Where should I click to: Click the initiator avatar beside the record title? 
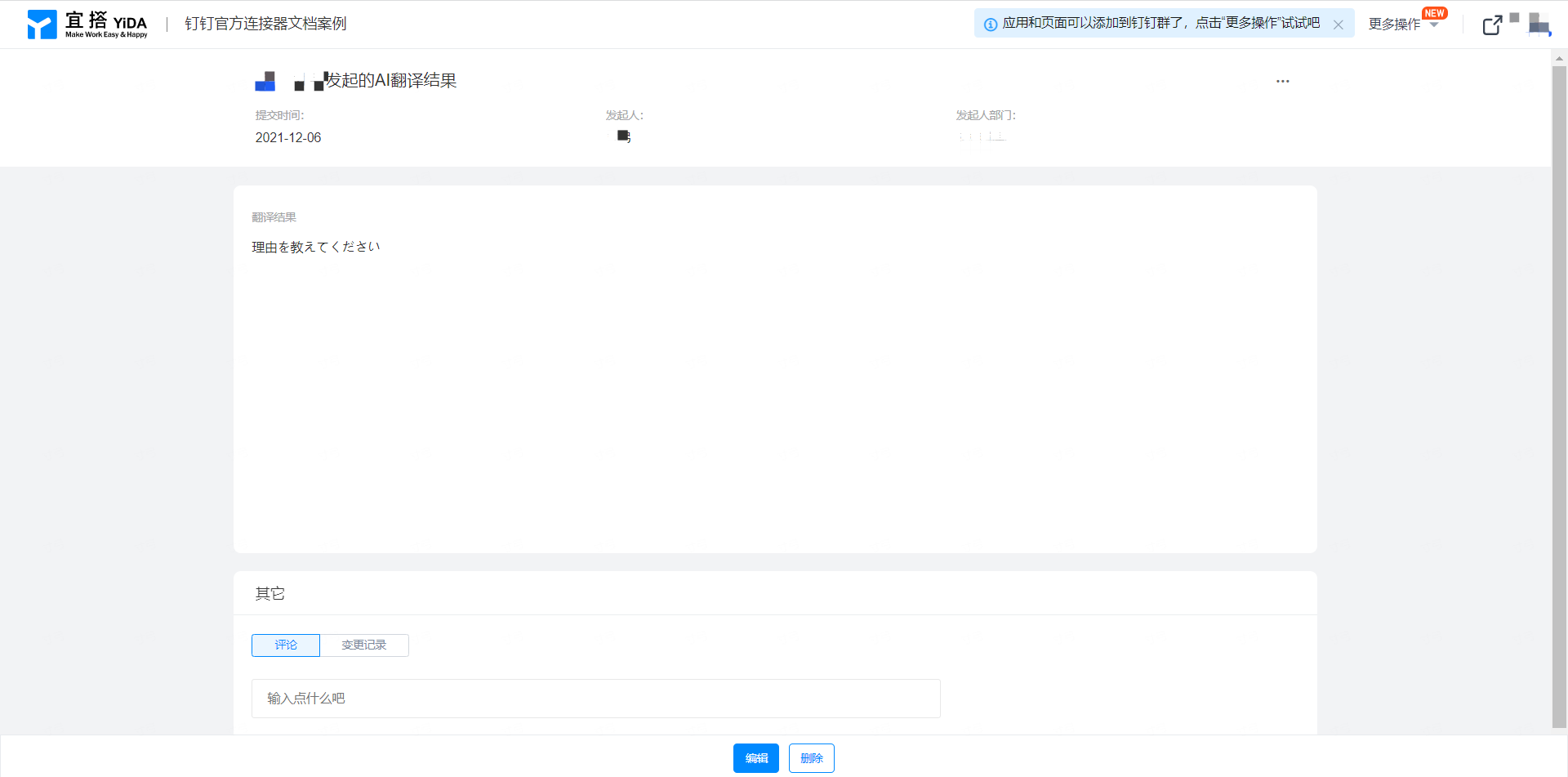265,81
